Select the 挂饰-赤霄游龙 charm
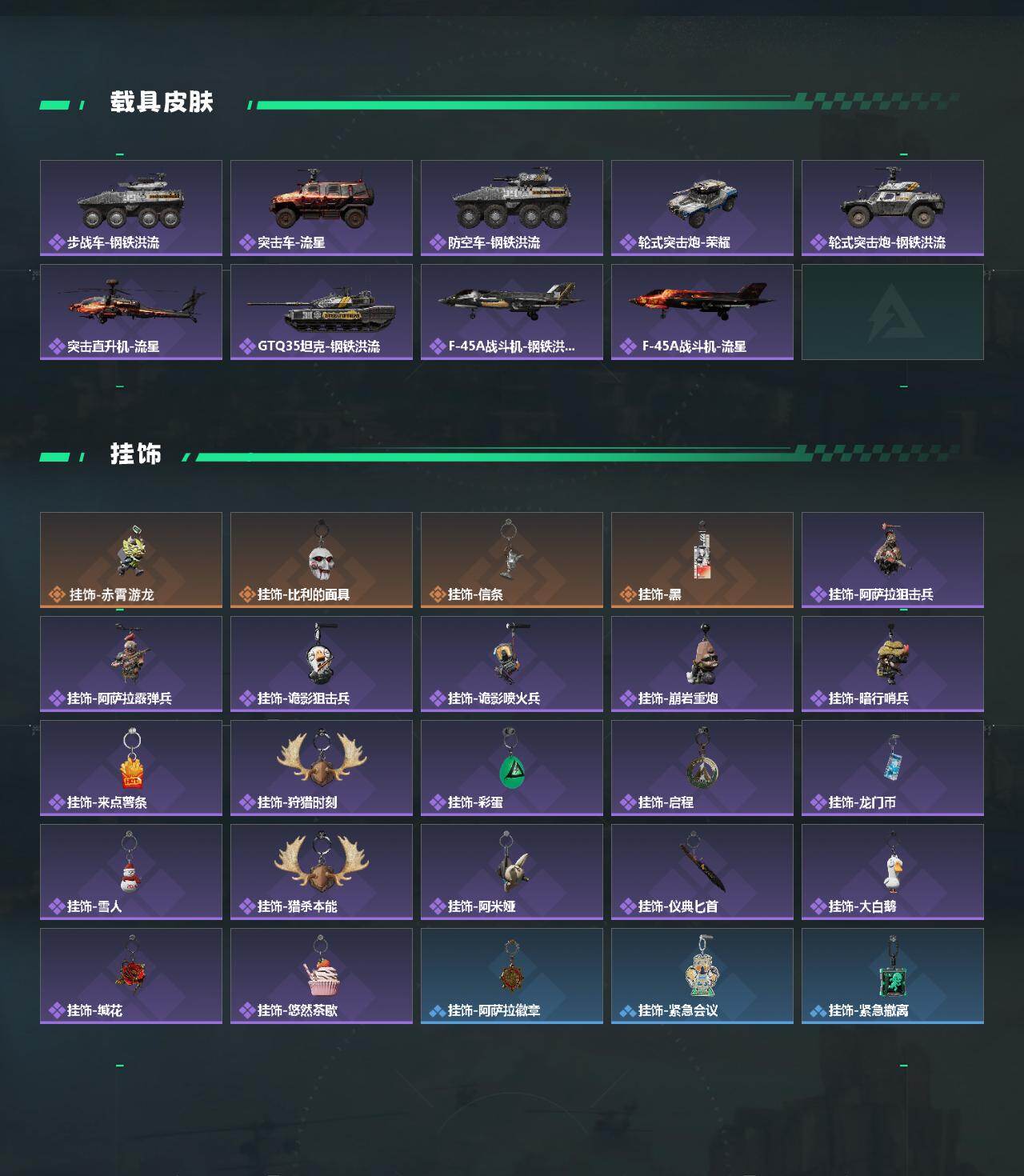 pyautogui.click(x=131, y=560)
